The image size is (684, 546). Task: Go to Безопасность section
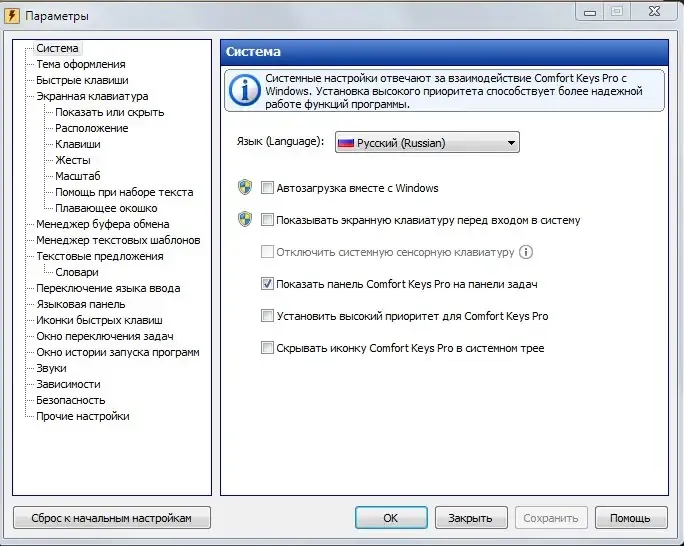click(x=71, y=400)
